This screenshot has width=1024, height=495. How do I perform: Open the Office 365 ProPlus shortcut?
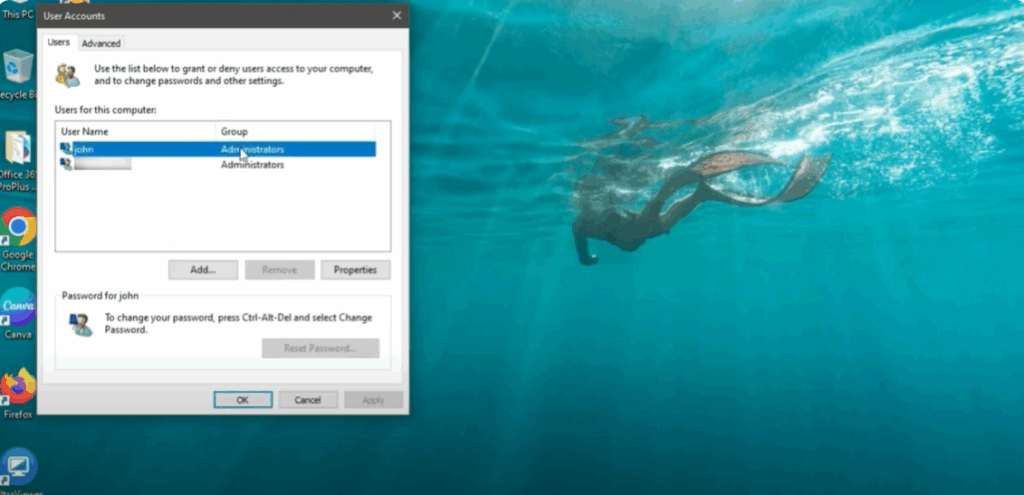pyautogui.click(x=17, y=150)
